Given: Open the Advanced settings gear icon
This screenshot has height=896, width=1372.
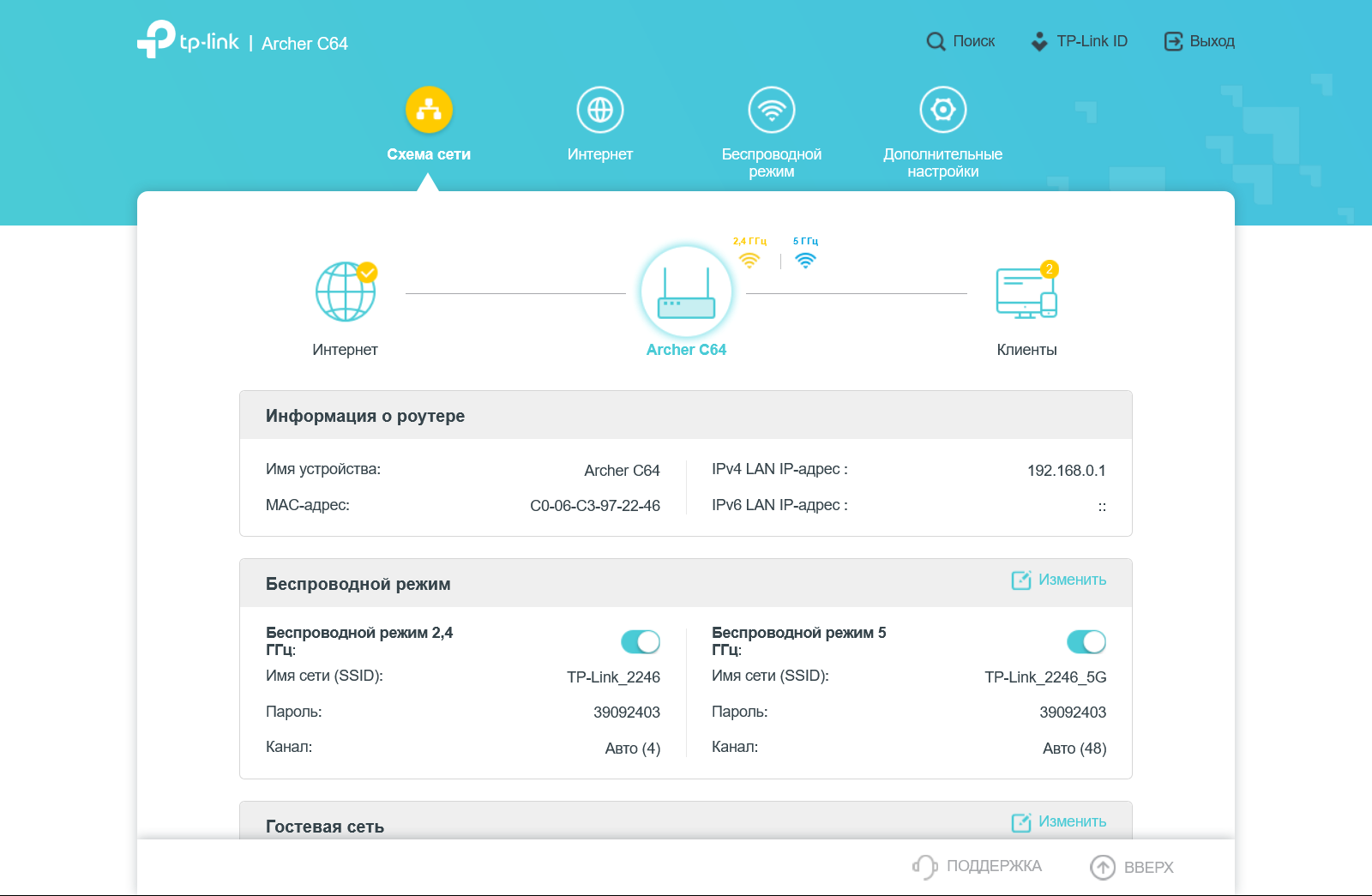Looking at the screenshot, I should click(x=943, y=110).
